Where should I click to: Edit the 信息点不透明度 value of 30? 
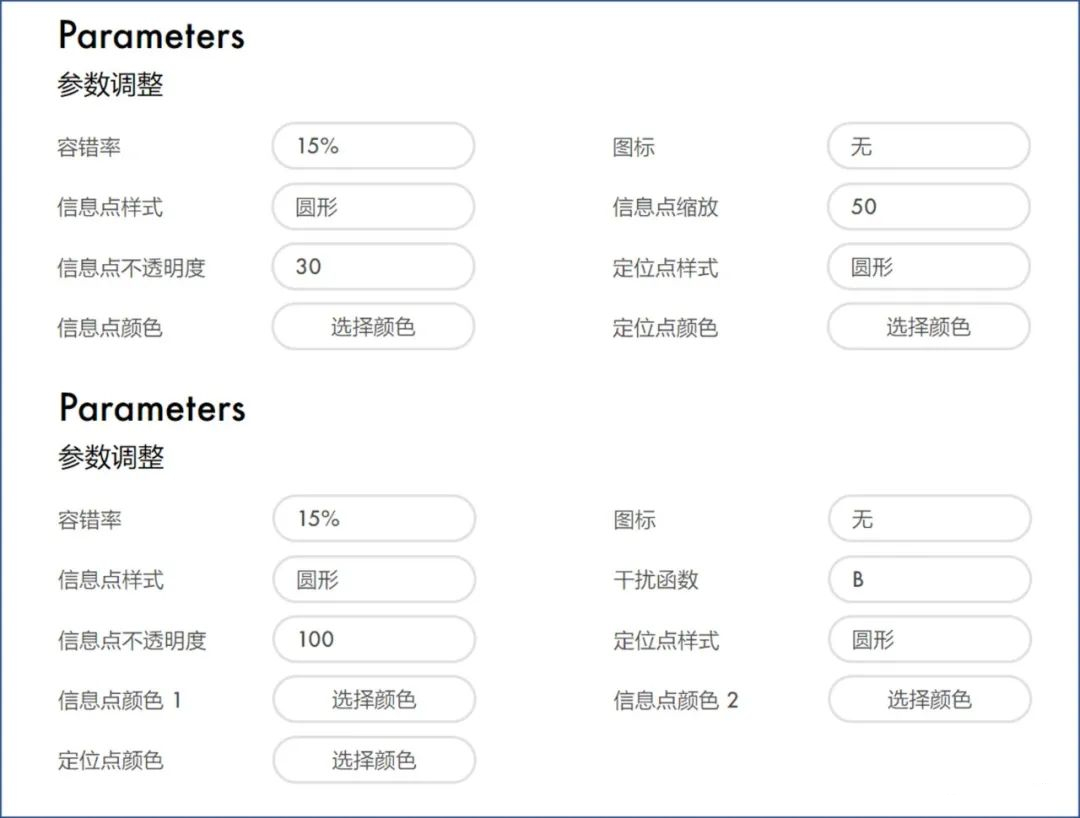pyautogui.click(x=372, y=267)
